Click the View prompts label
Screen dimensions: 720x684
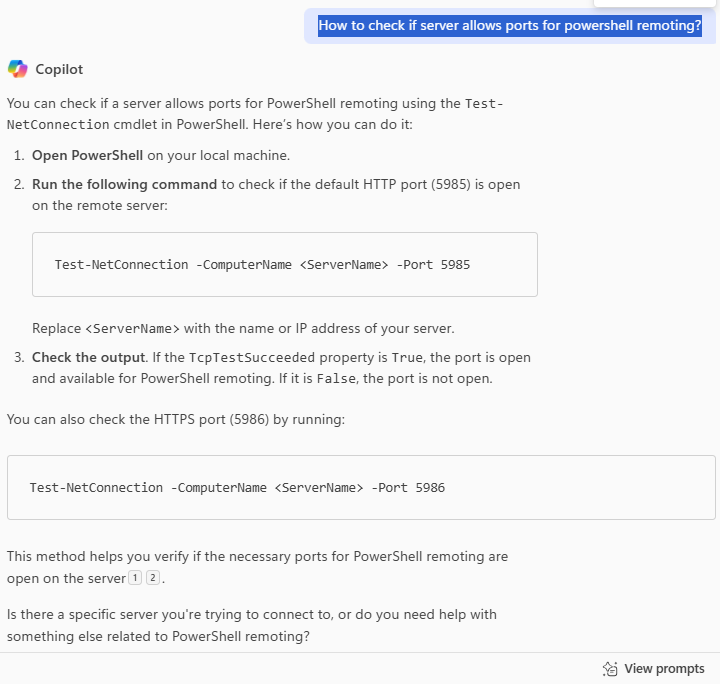click(664, 669)
